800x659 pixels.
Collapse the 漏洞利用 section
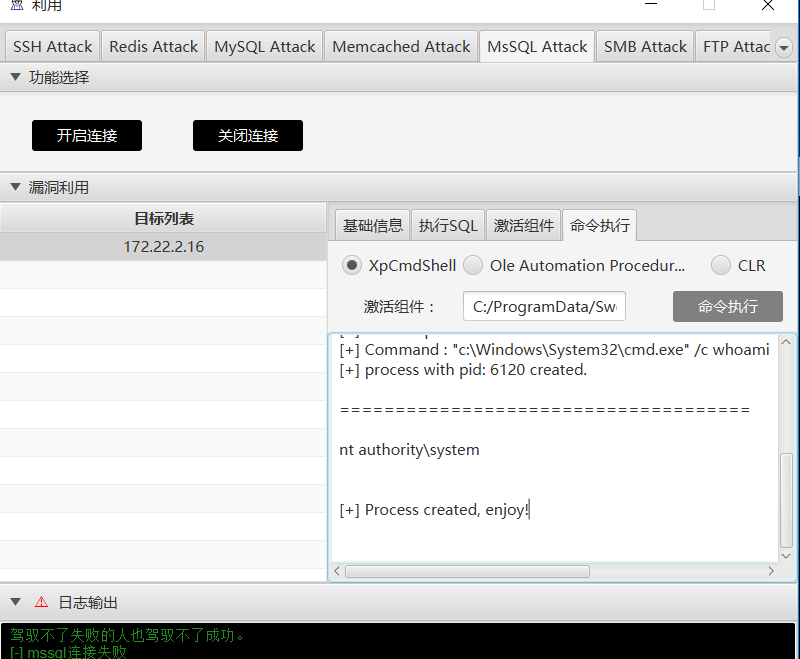16,187
